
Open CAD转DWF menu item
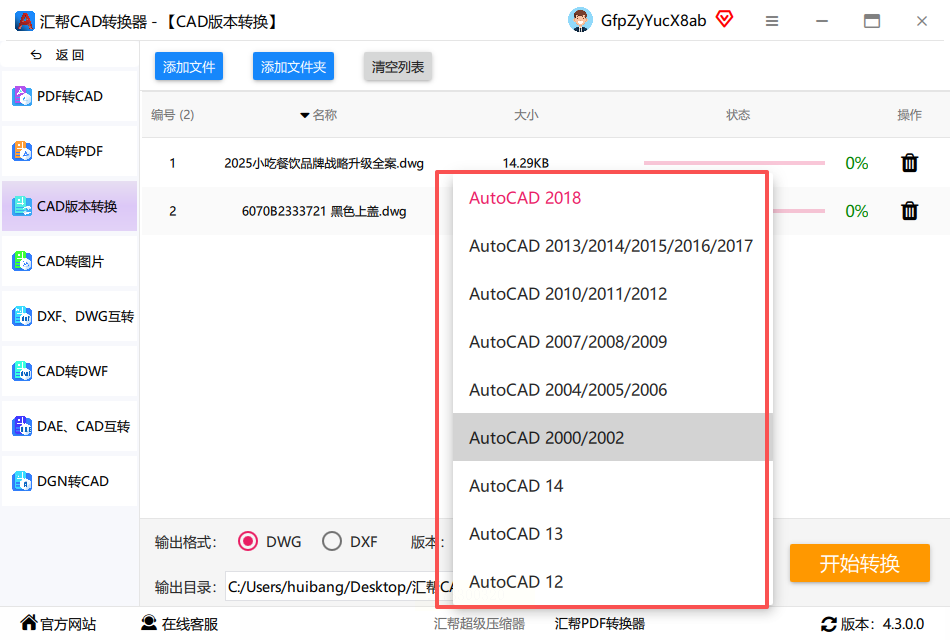point(70,371)
